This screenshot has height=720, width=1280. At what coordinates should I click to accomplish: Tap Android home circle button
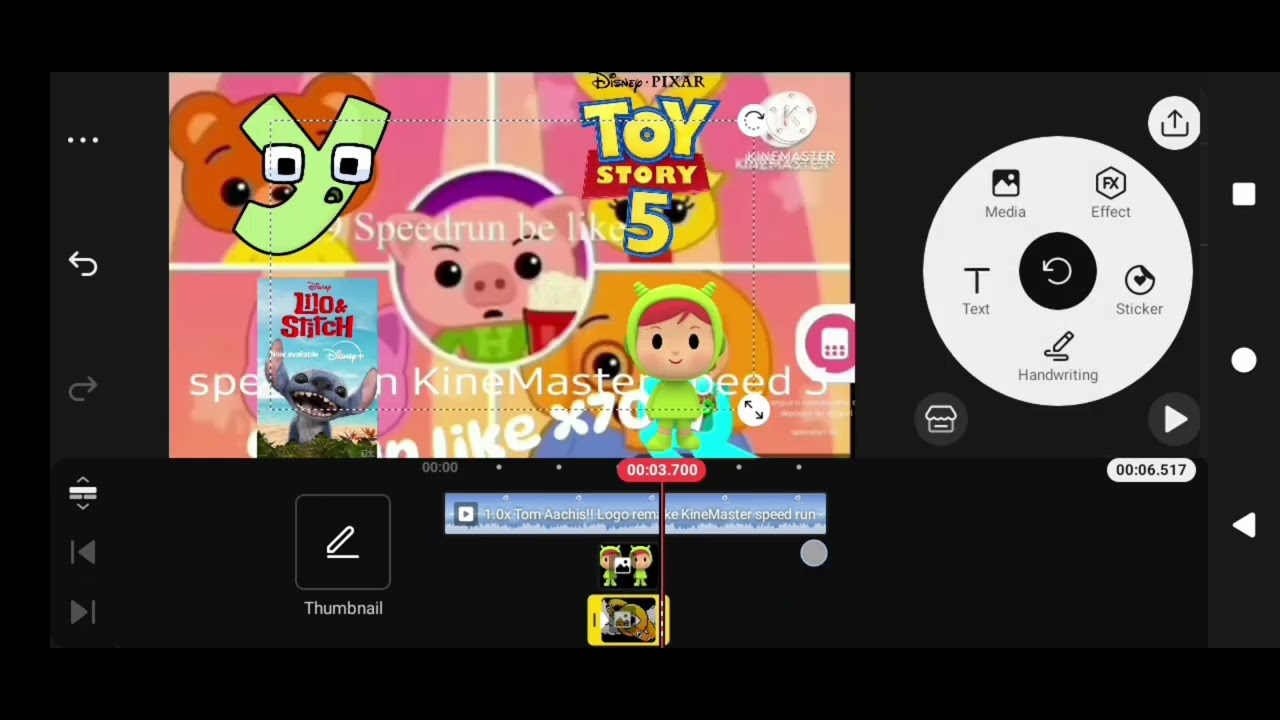(1244, 361)
